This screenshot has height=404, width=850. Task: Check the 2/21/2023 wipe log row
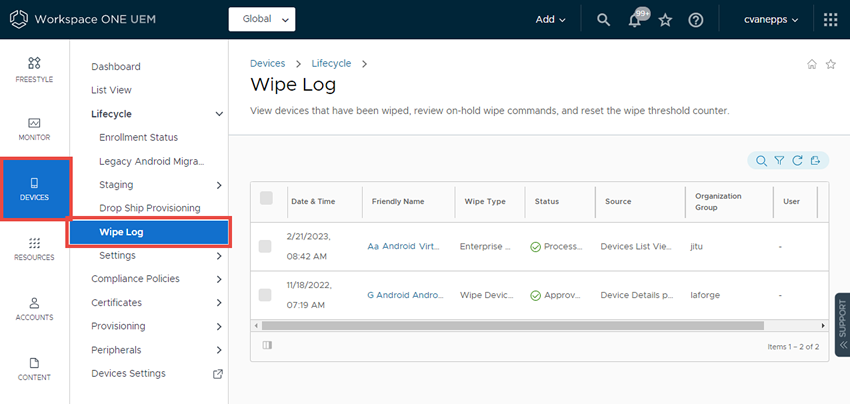(x=265, y=247)
